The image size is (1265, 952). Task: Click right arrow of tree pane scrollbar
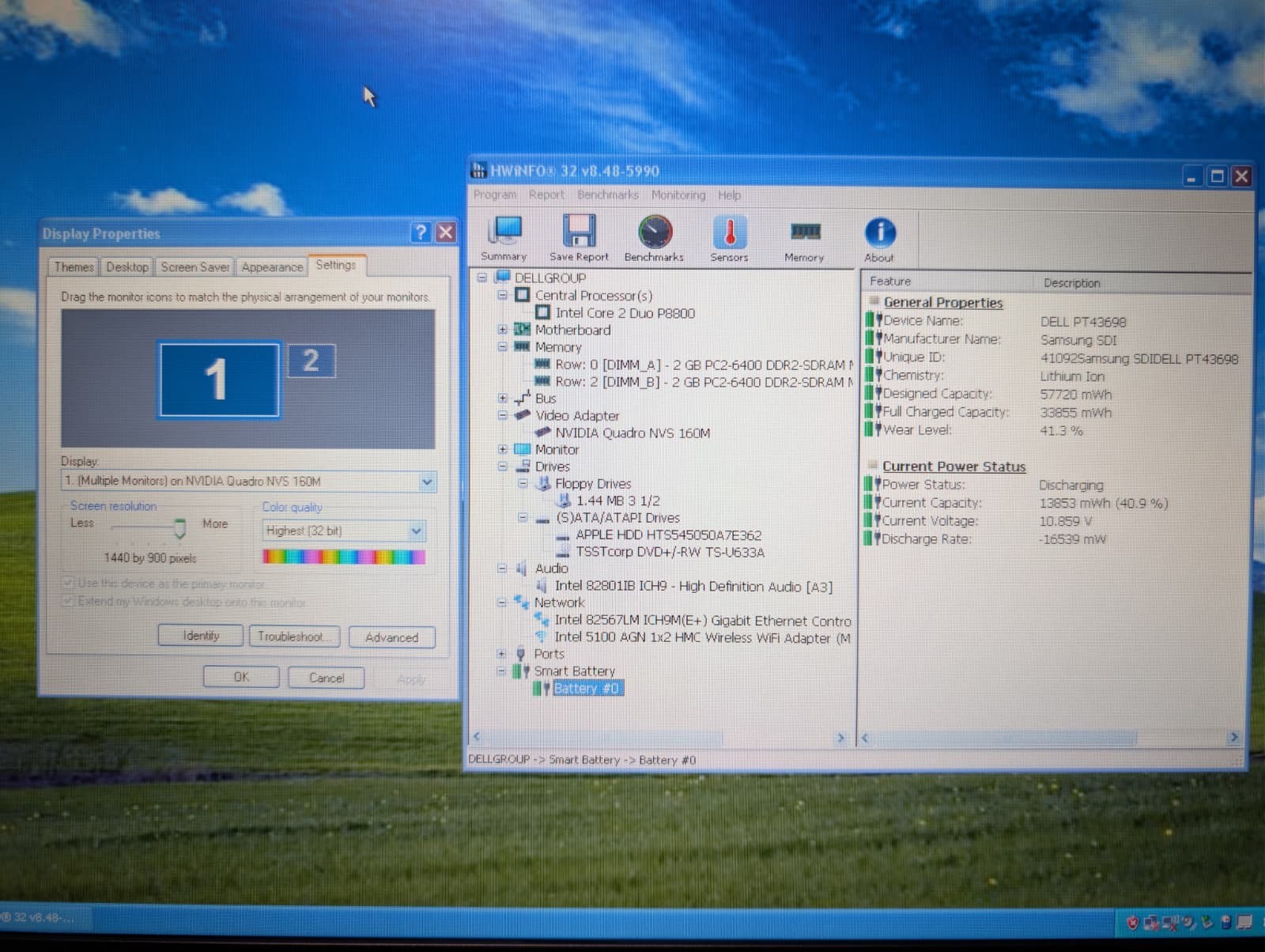tap(841, 738)
